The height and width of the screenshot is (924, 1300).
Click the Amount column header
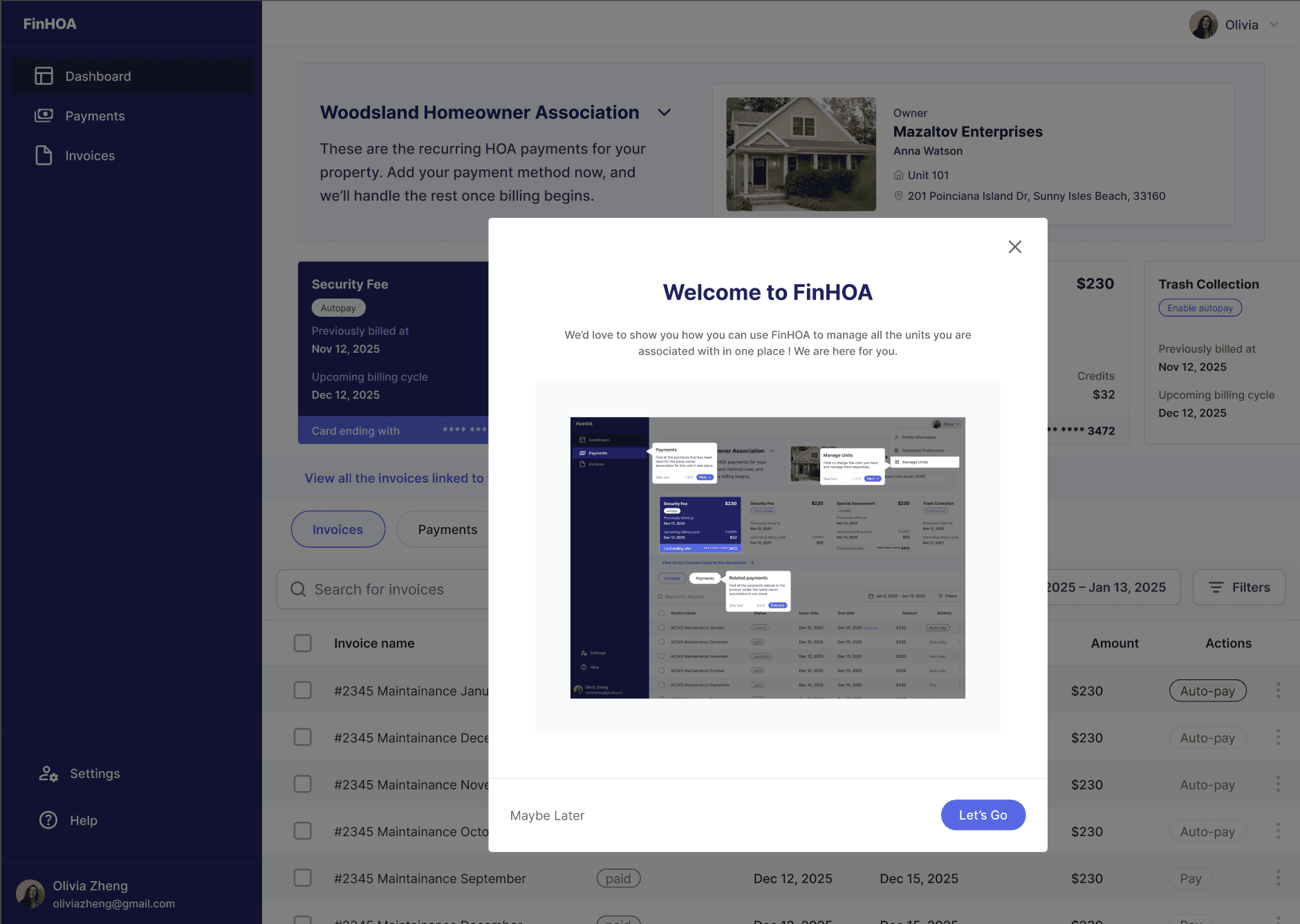1115,643
